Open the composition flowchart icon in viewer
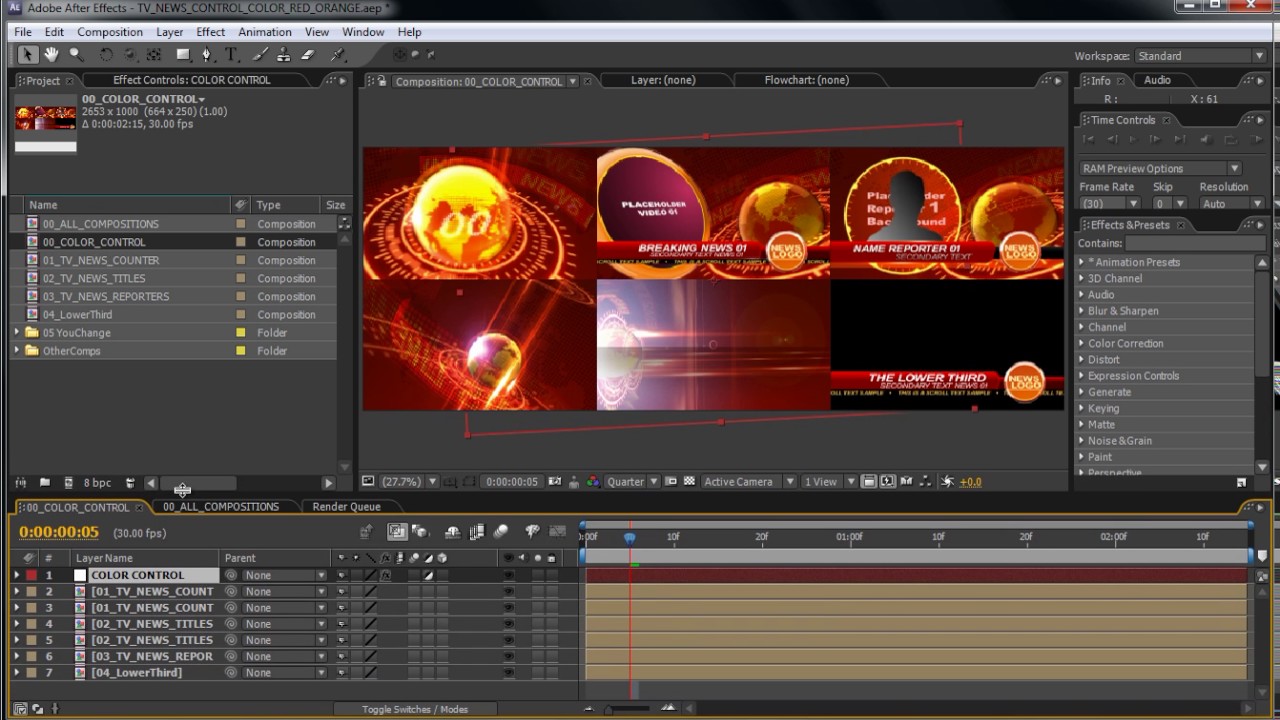The height and width of the screenshot is (720, 1280). 925,482
